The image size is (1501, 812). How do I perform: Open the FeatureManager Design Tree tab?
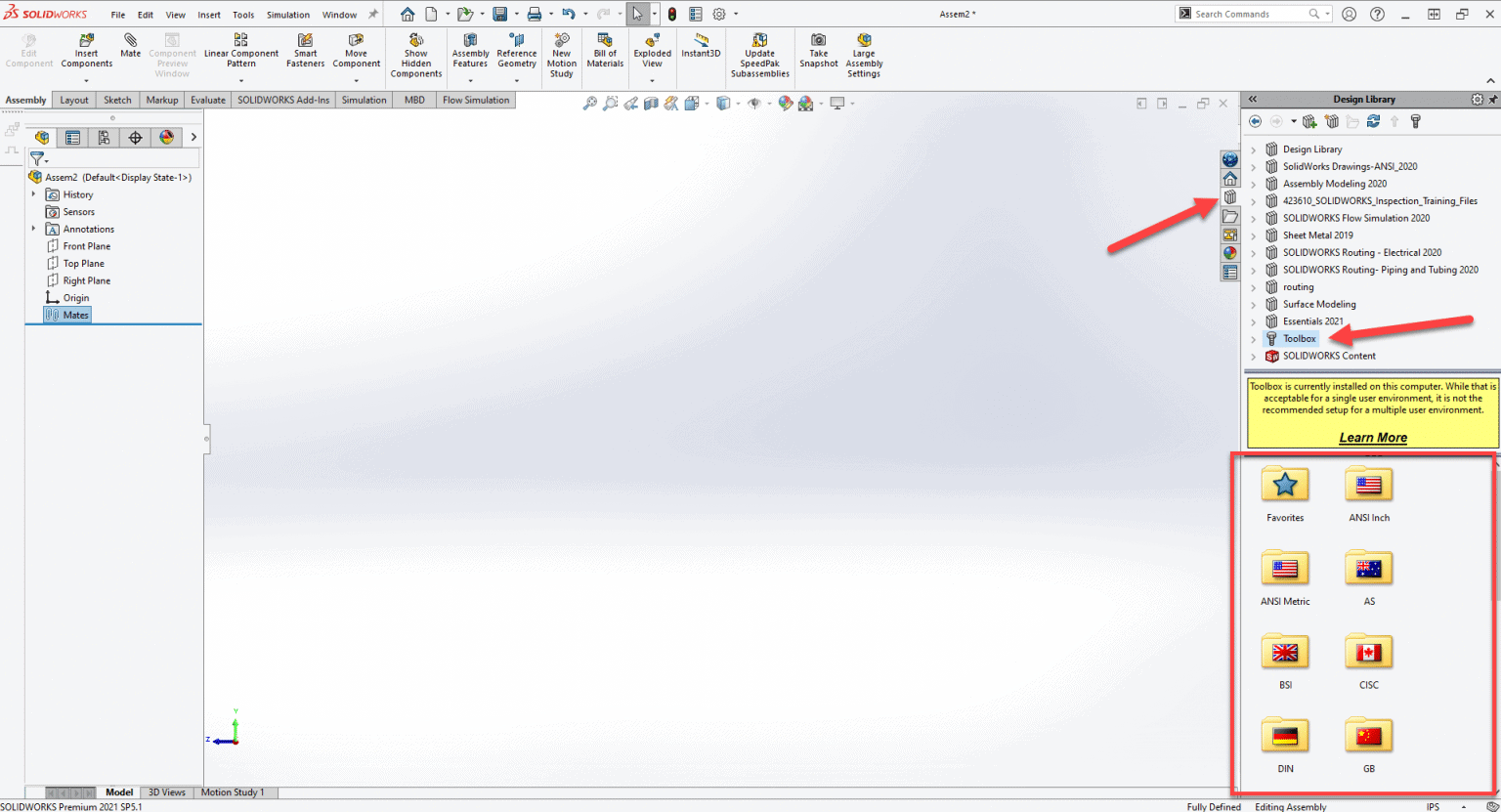(x=42, y=138)
